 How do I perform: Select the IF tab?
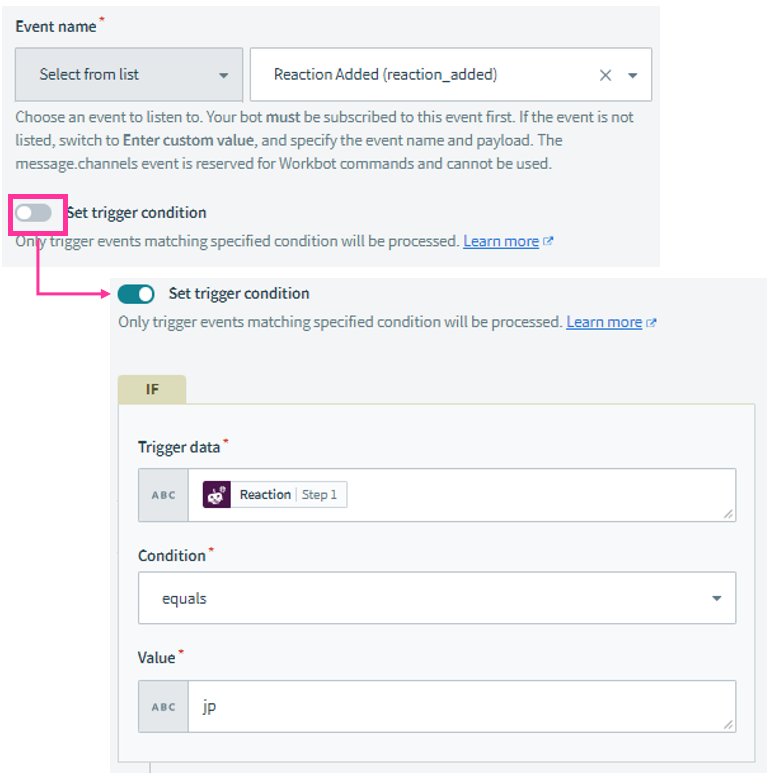coord(152,389)
